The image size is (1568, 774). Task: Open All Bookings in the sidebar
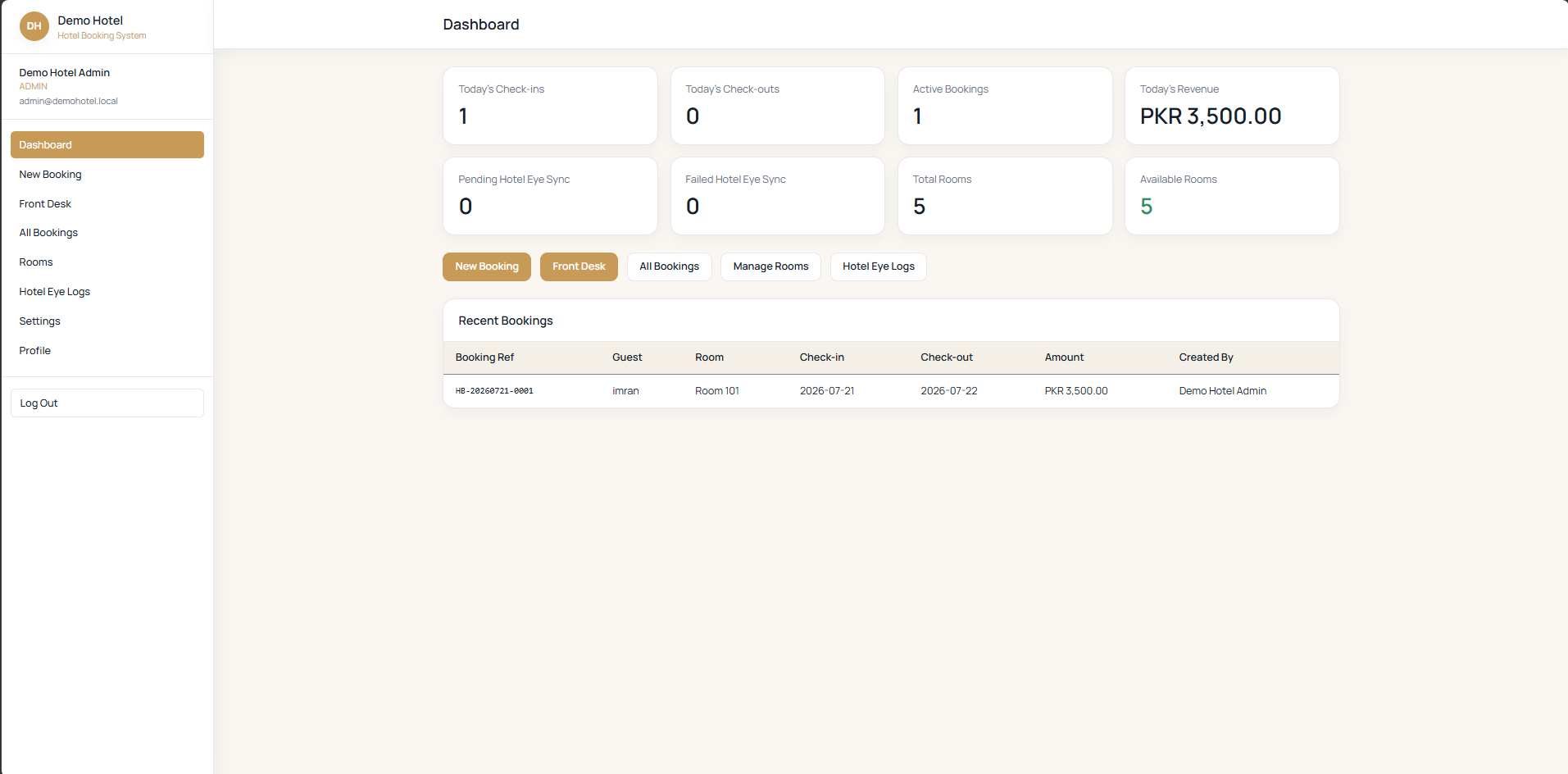pos(107,233)
